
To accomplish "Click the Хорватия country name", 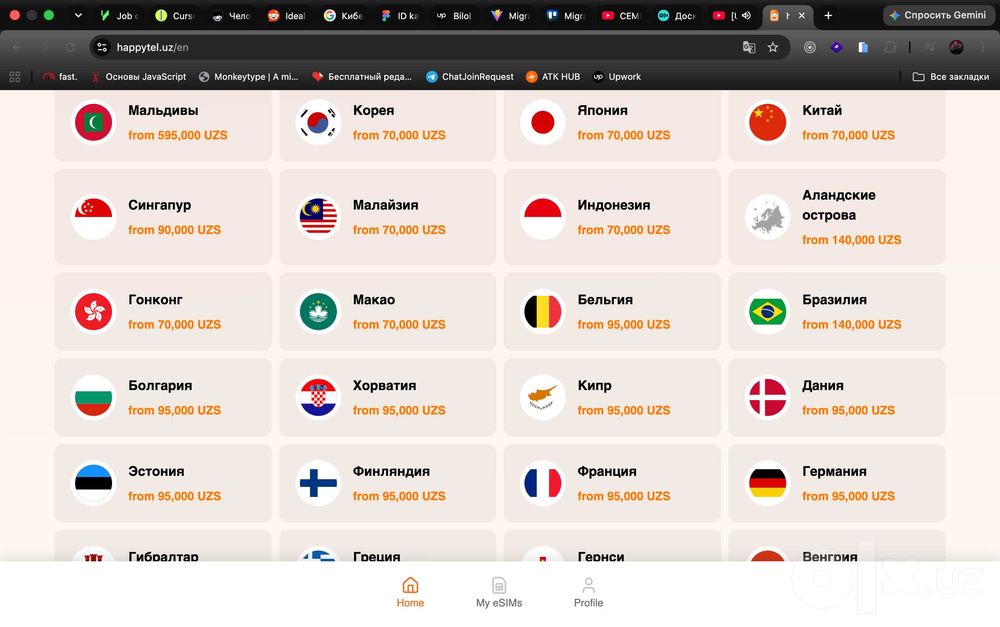I will (385, 385).
